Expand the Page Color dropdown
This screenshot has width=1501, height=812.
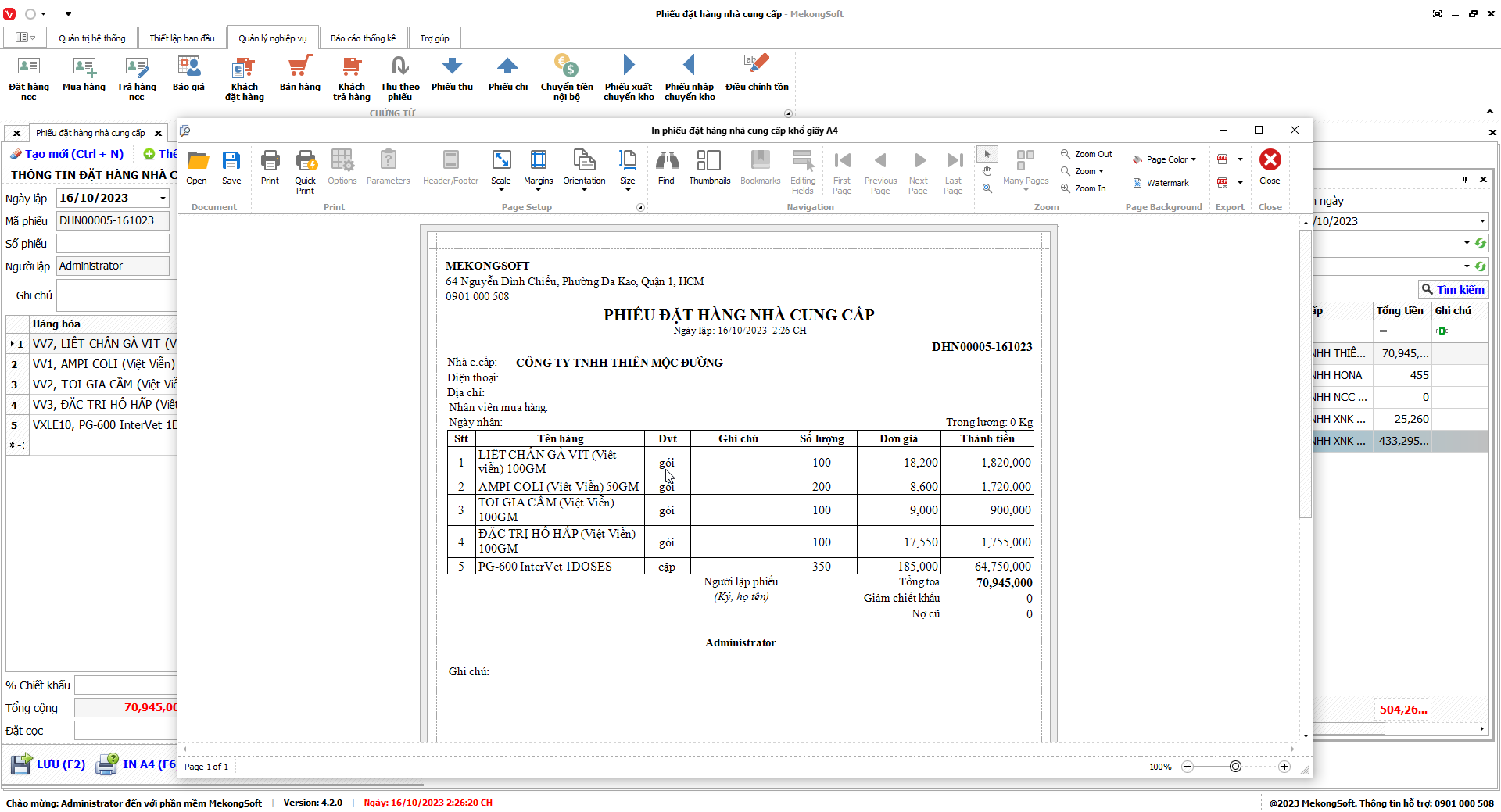1166,159
